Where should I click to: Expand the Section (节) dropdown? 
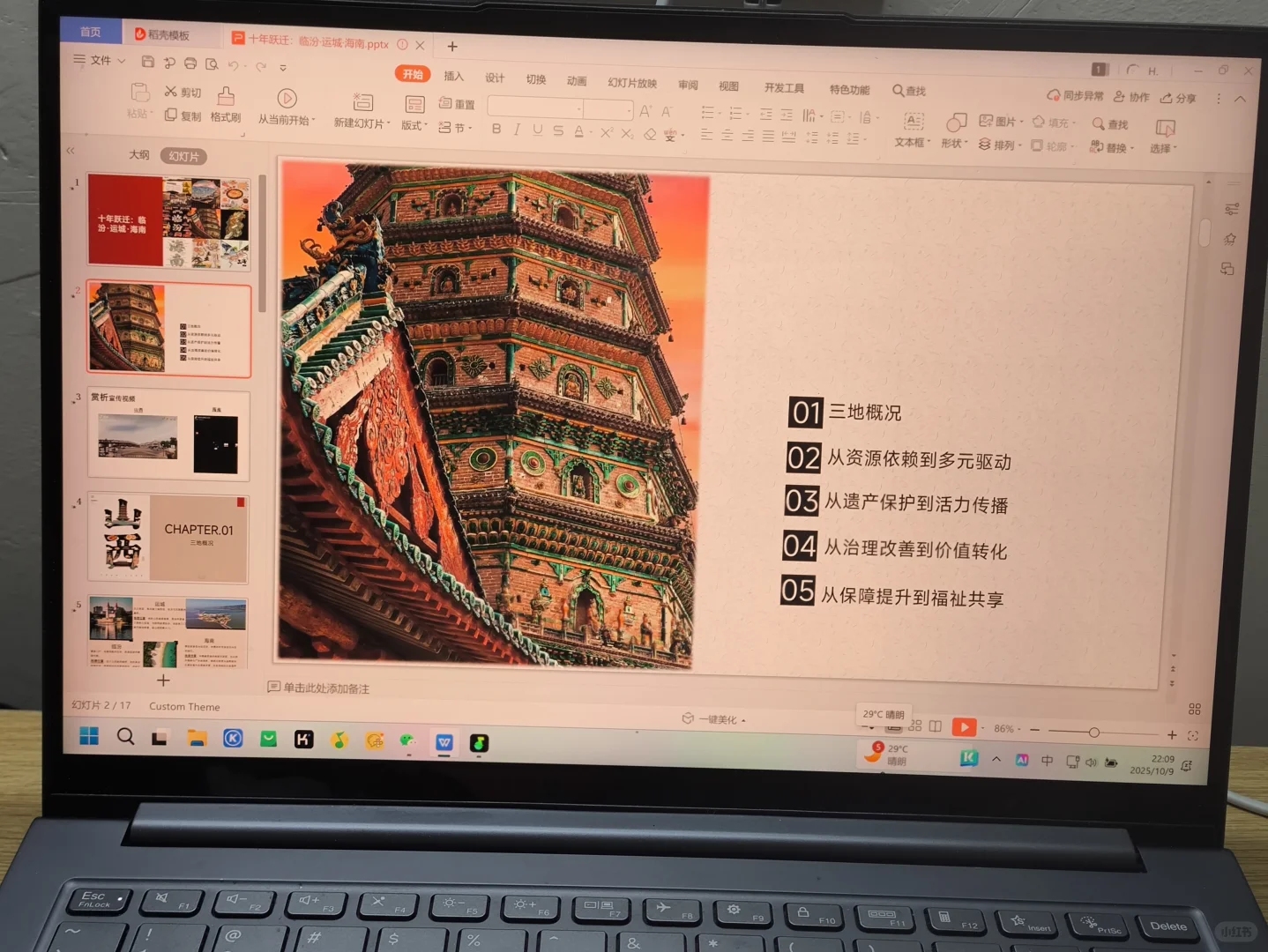click(456, 128)
